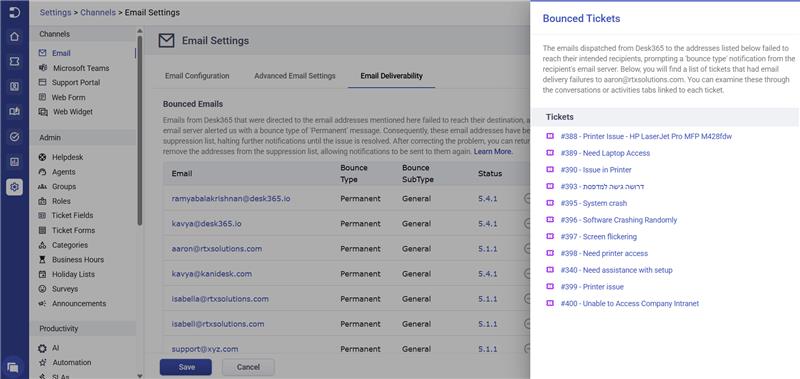Click scroll down arrow of sidebar scrollbar
The image size is (800, 379).
[x=140, y=375]
